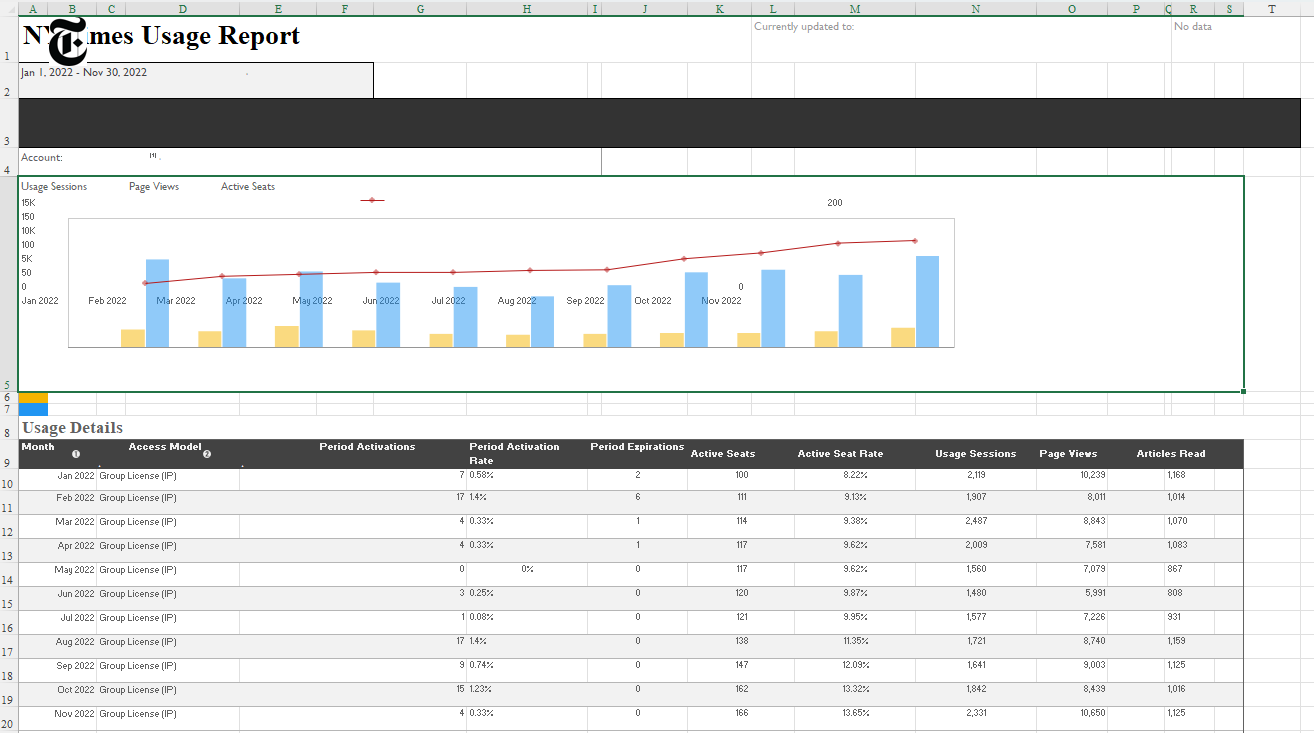The image size is (1314, 733).
Task: Click the New York Times logo
Action: click(x=67, y=41)
